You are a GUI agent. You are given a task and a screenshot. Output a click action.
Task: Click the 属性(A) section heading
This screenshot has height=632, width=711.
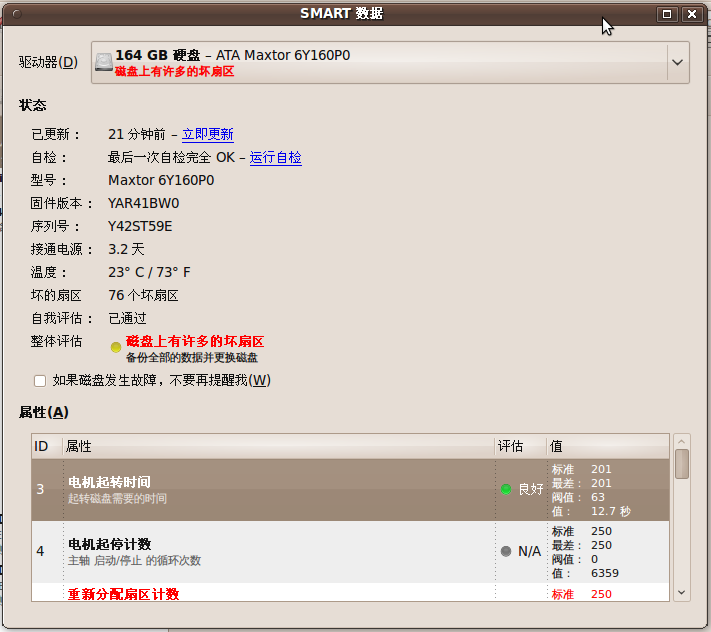[x=44, y=413]
